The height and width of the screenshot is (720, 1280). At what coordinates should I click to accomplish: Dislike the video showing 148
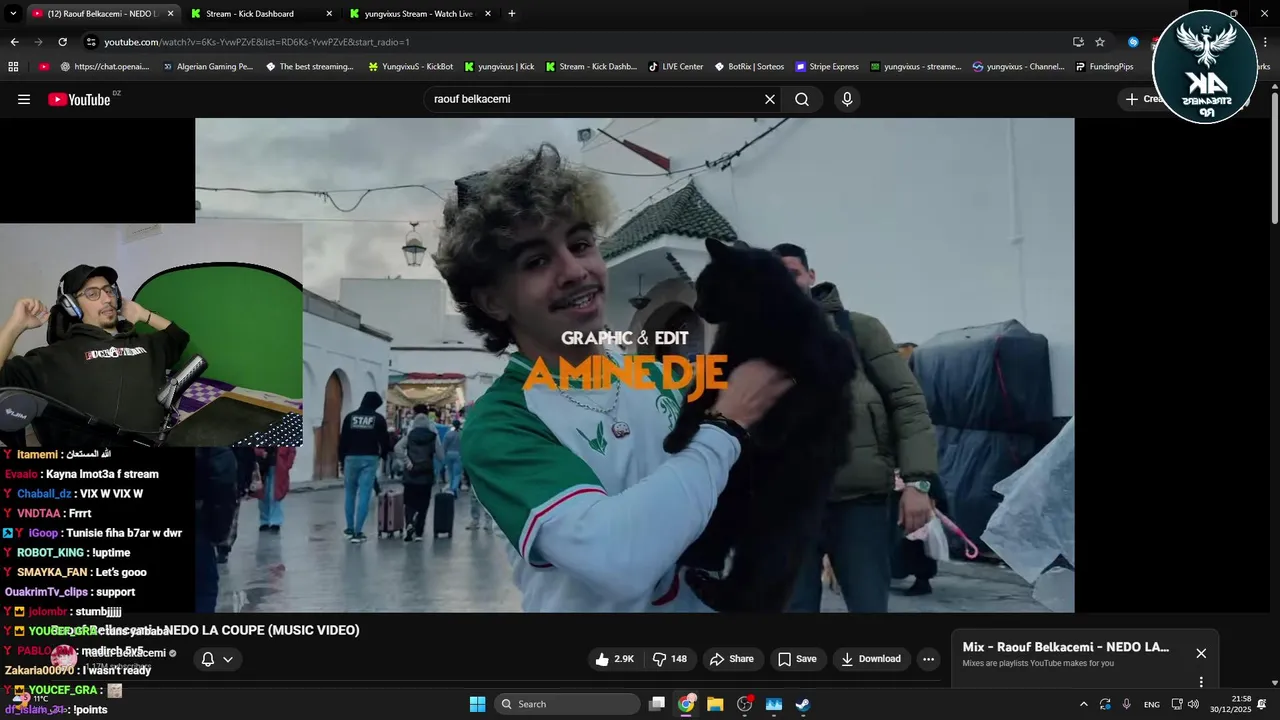670,659
